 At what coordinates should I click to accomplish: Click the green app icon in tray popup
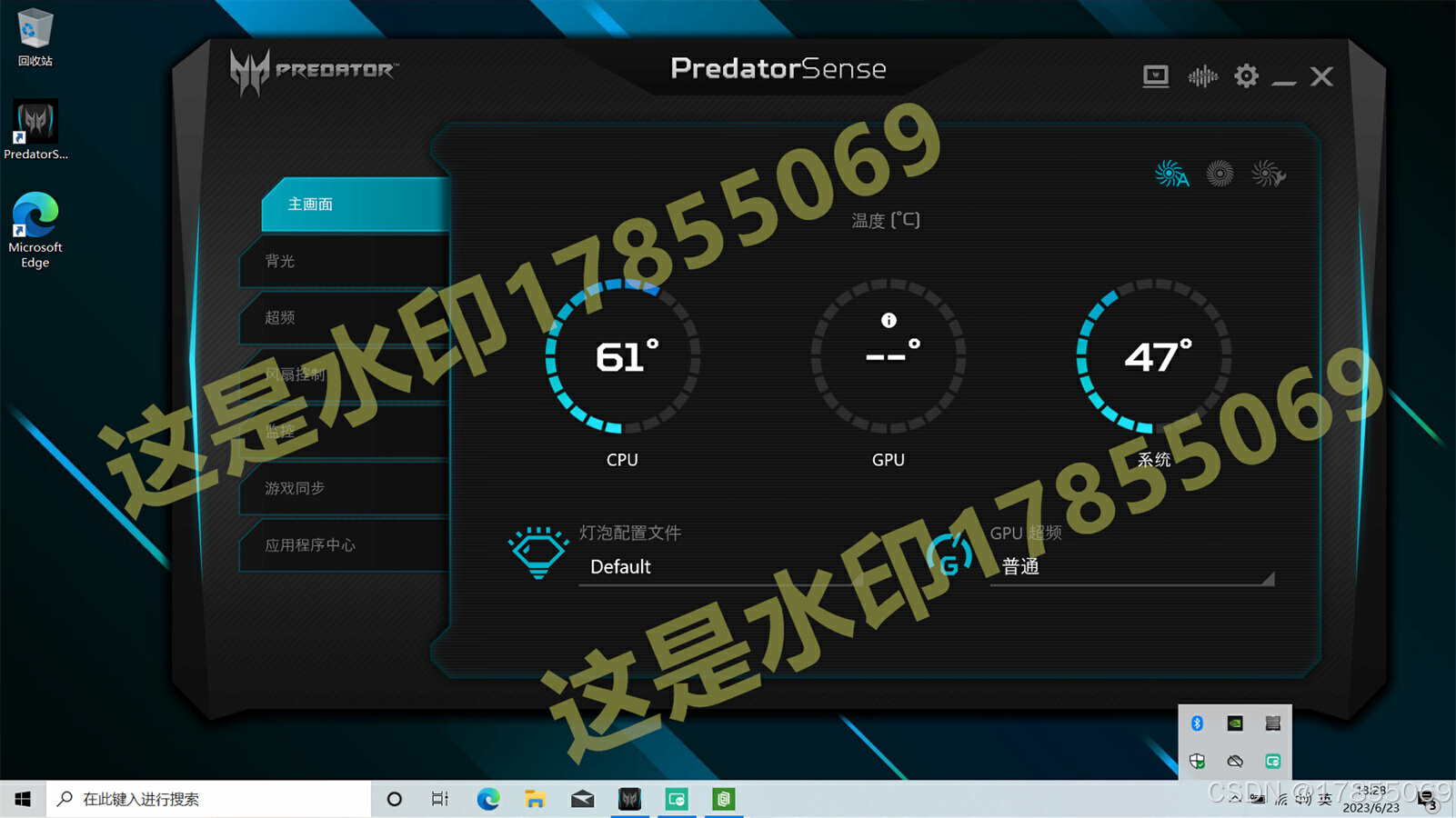coord(1272,762)
